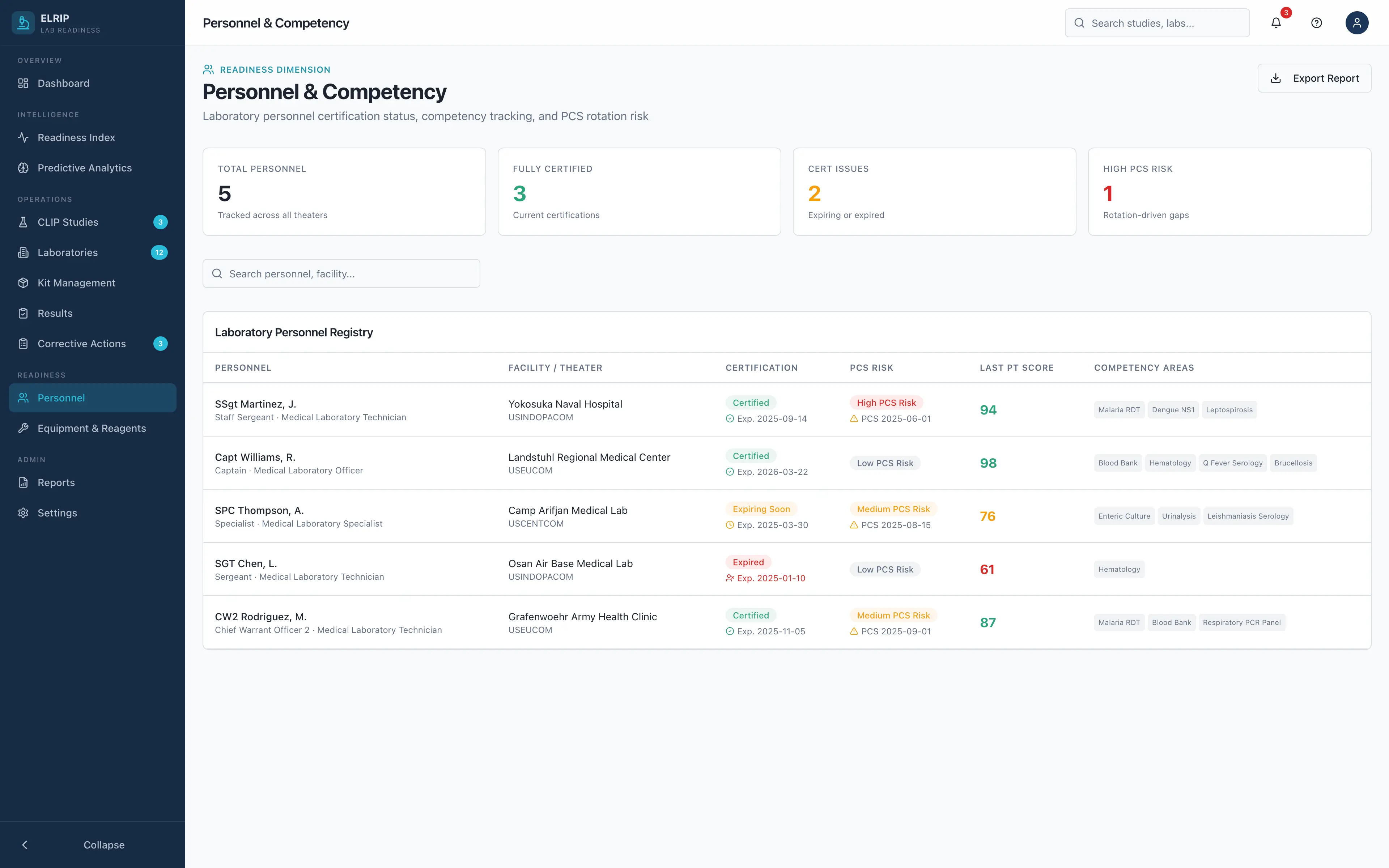The image size is (1389, 868).
Task: Click the Hematology competency tag
Action: pyautogui.click(x=1170, y=463)
